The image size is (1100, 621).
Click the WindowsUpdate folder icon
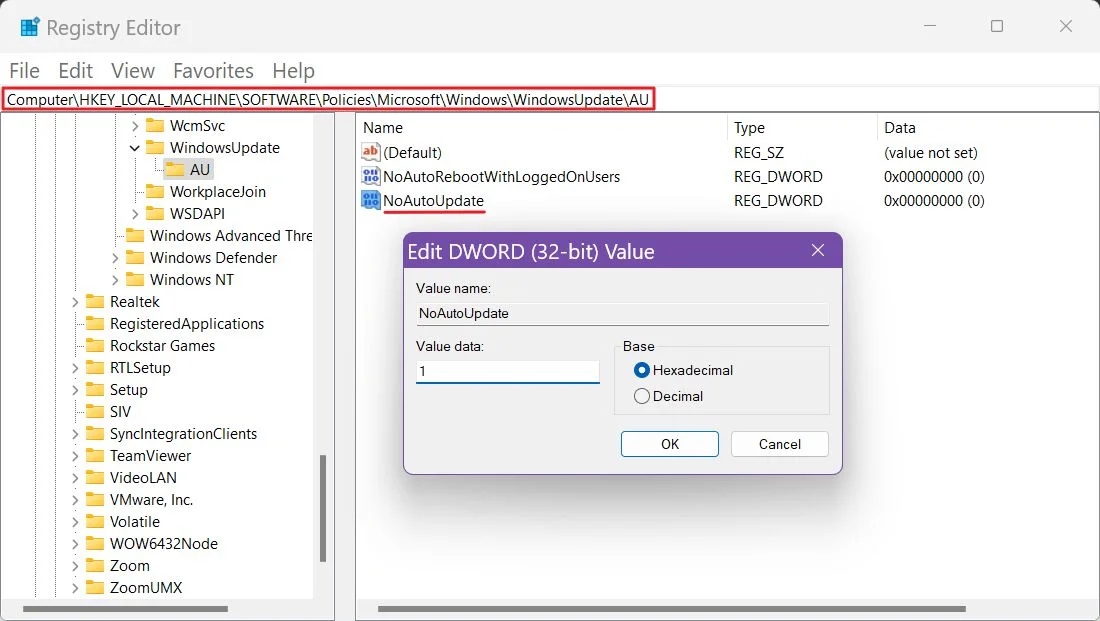[x=155, y=147]
